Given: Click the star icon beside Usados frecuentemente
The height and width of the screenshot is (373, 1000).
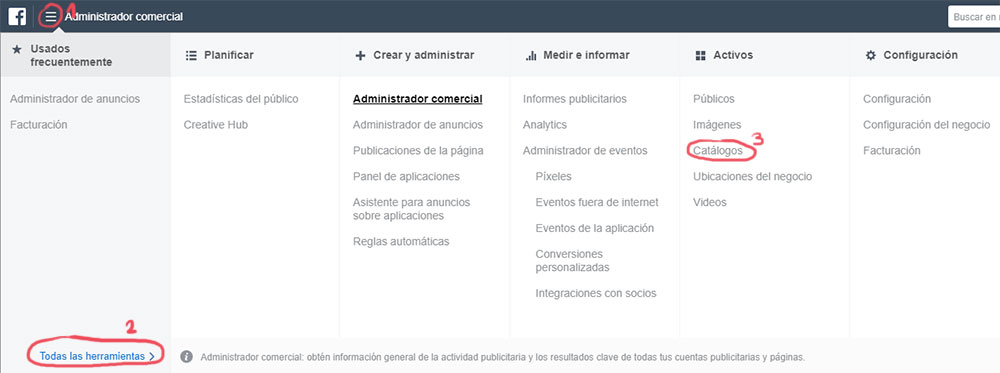Looking at the screenshot, I should pyautogui.click(x=17, y=49).
